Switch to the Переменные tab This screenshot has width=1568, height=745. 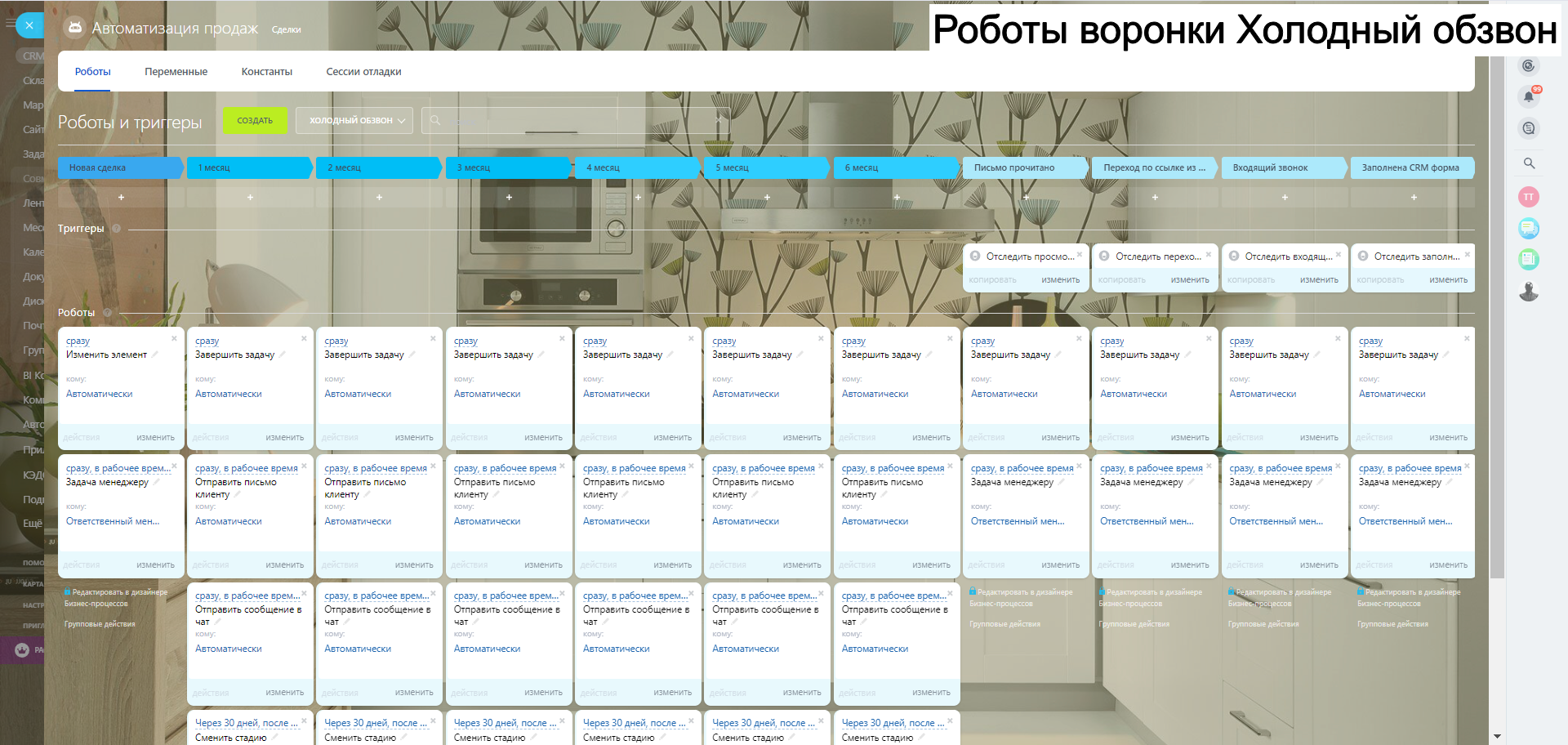tap(176, 72)
